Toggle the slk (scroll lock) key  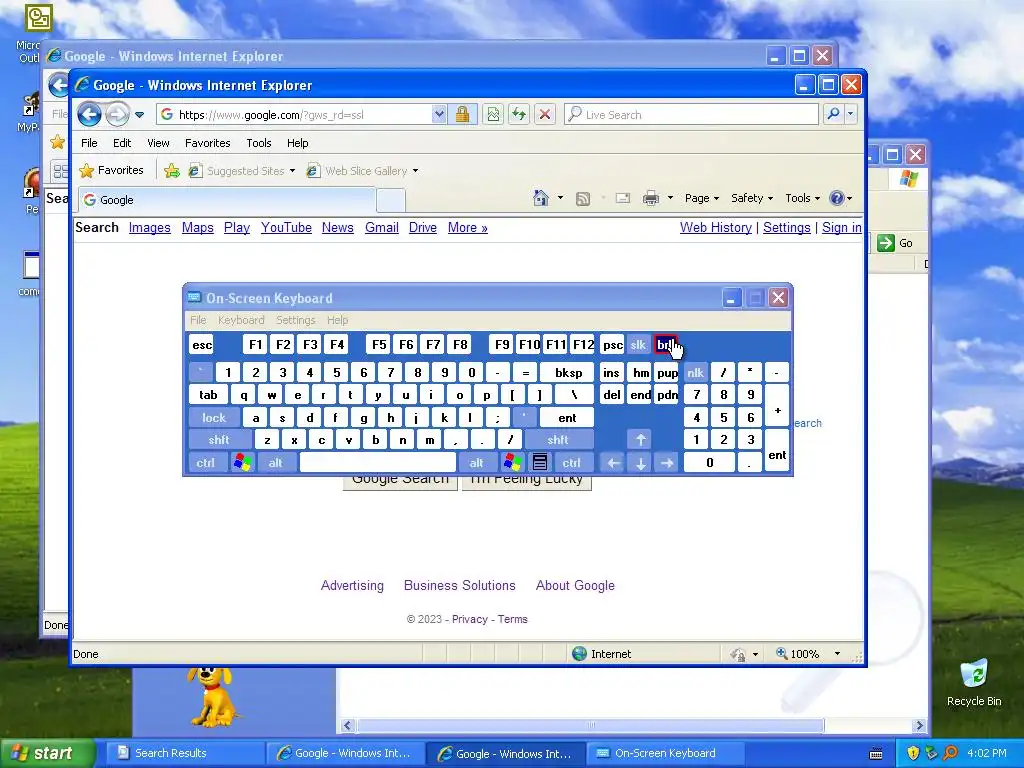(638, 345)
